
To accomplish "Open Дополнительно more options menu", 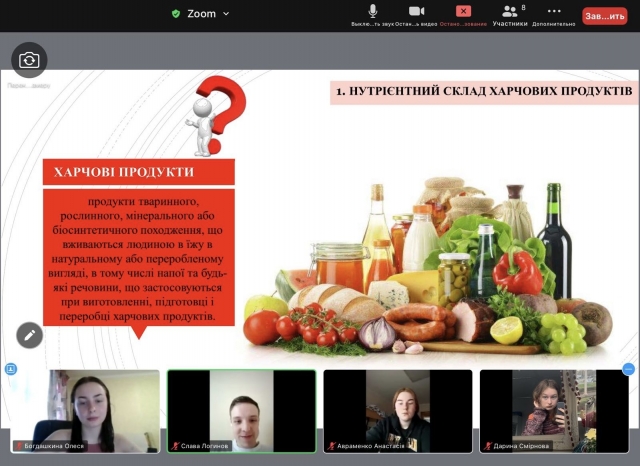I will 554,14.
